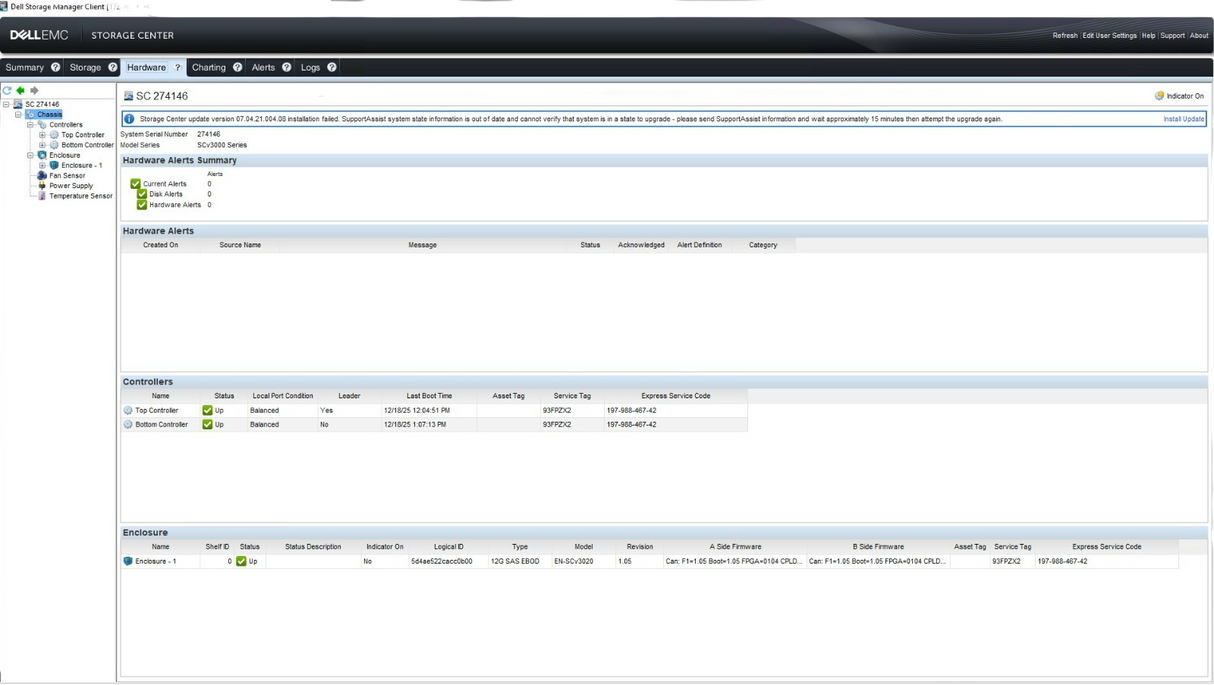Click the Fan Sensor icon in tree

pos(42,175)
